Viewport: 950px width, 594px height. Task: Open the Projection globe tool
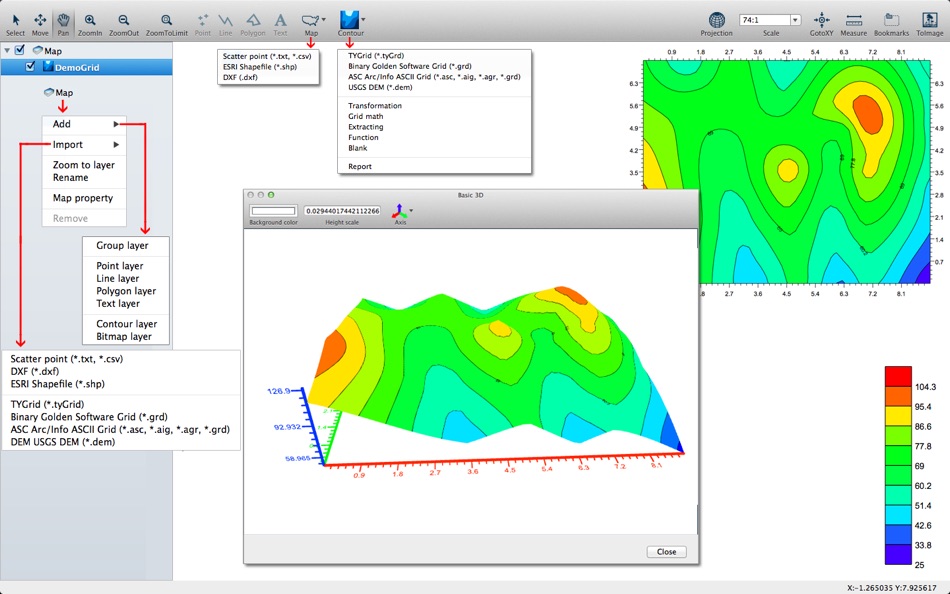716,24
